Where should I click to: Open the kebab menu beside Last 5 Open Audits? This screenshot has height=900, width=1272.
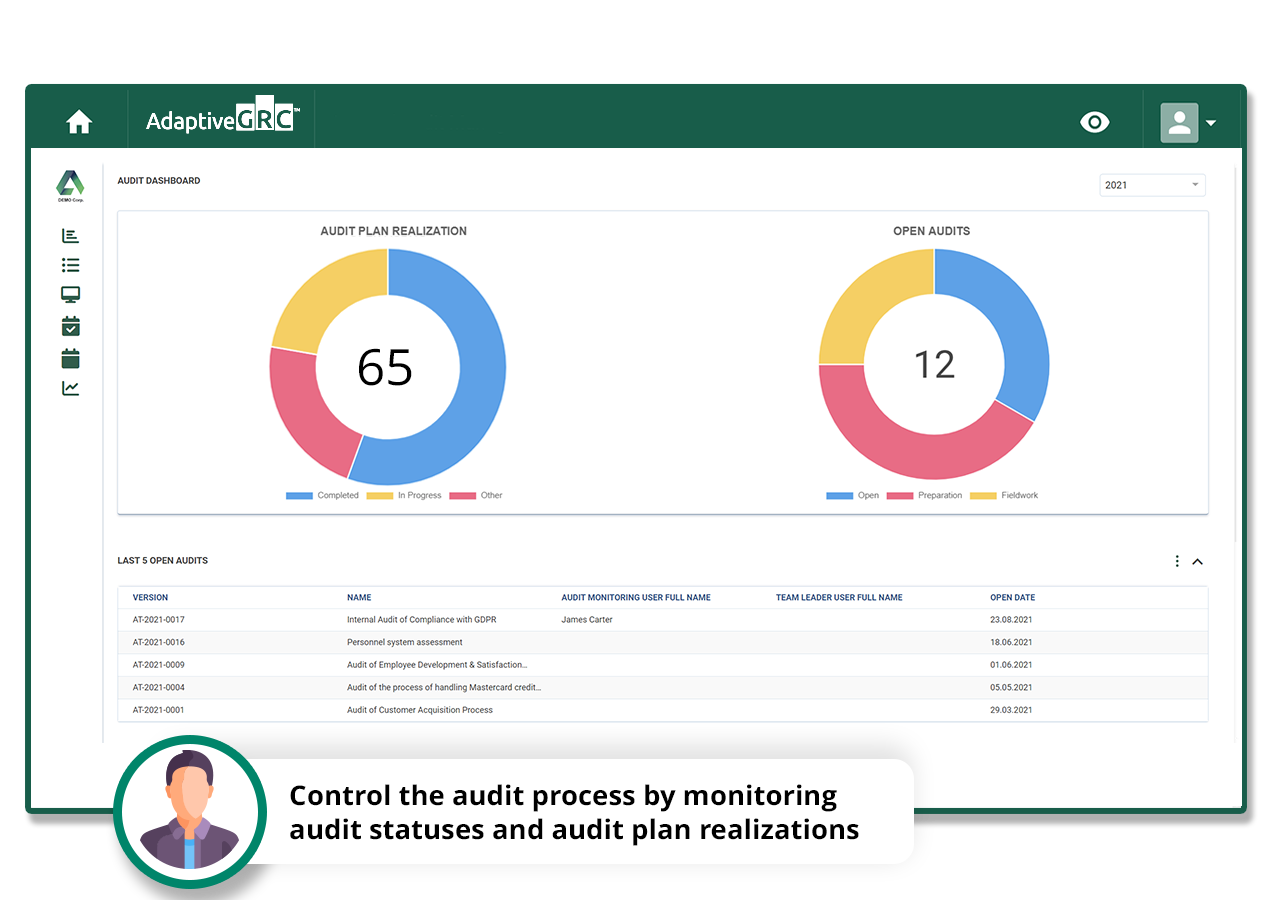[x=1177, y=561]
